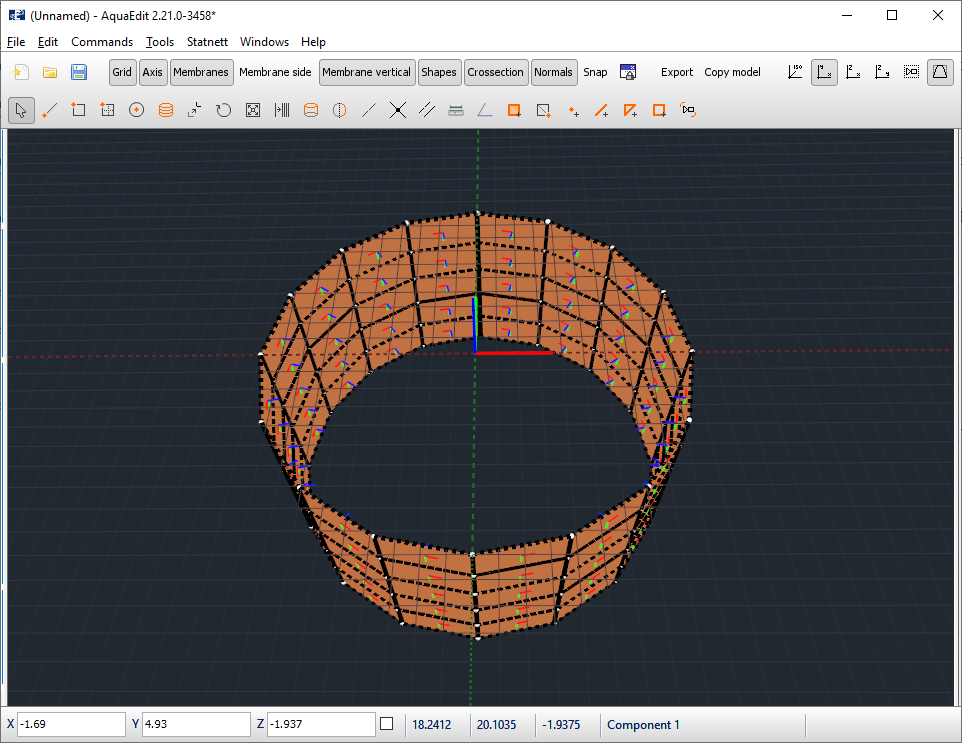Toggle the Grid display
Viewport: 962px width, 743px height.
pos(122,72)
